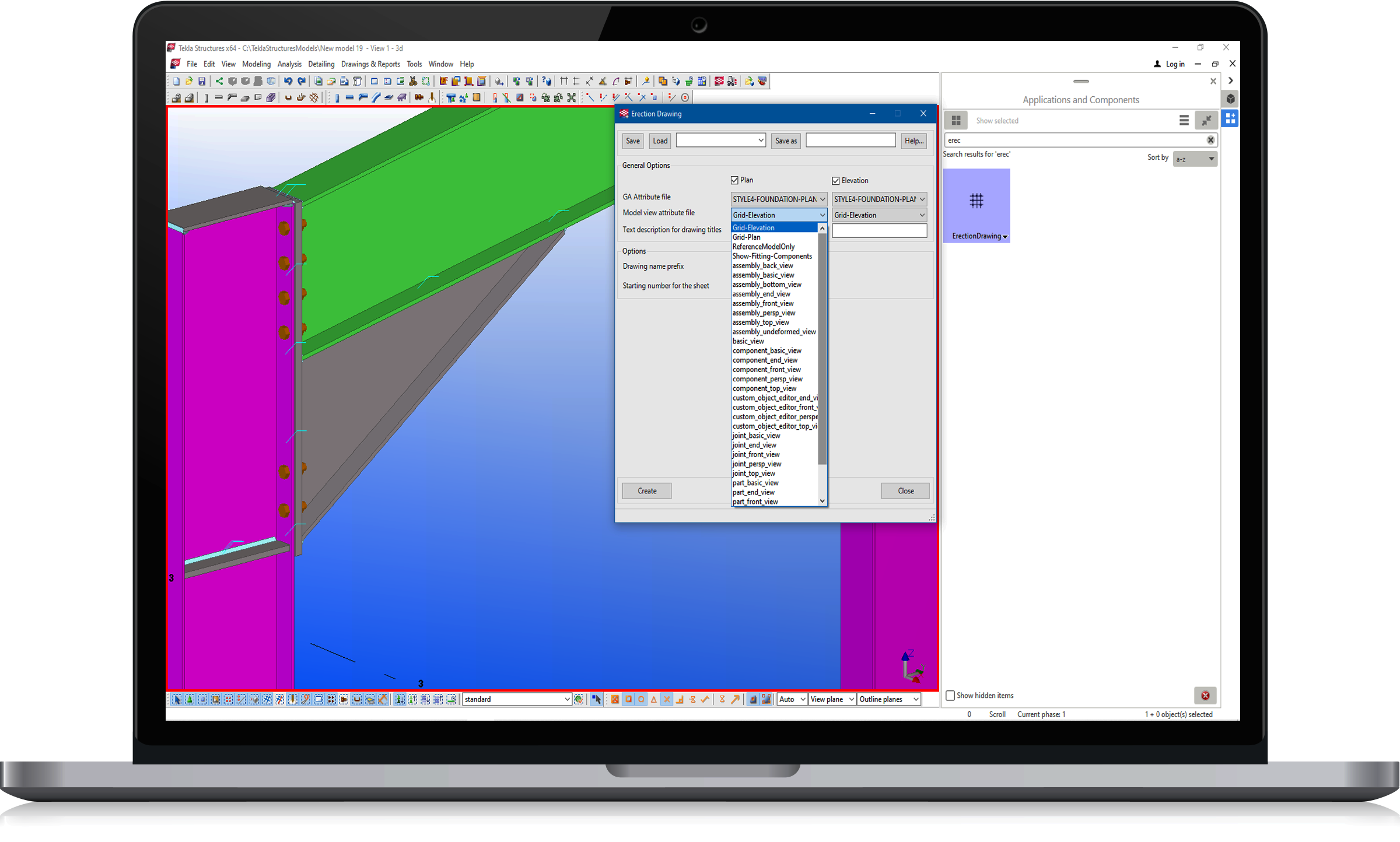Select the Create steel column tool
1400x842 pixels.
pyautogui.click(x=337, y=98)
